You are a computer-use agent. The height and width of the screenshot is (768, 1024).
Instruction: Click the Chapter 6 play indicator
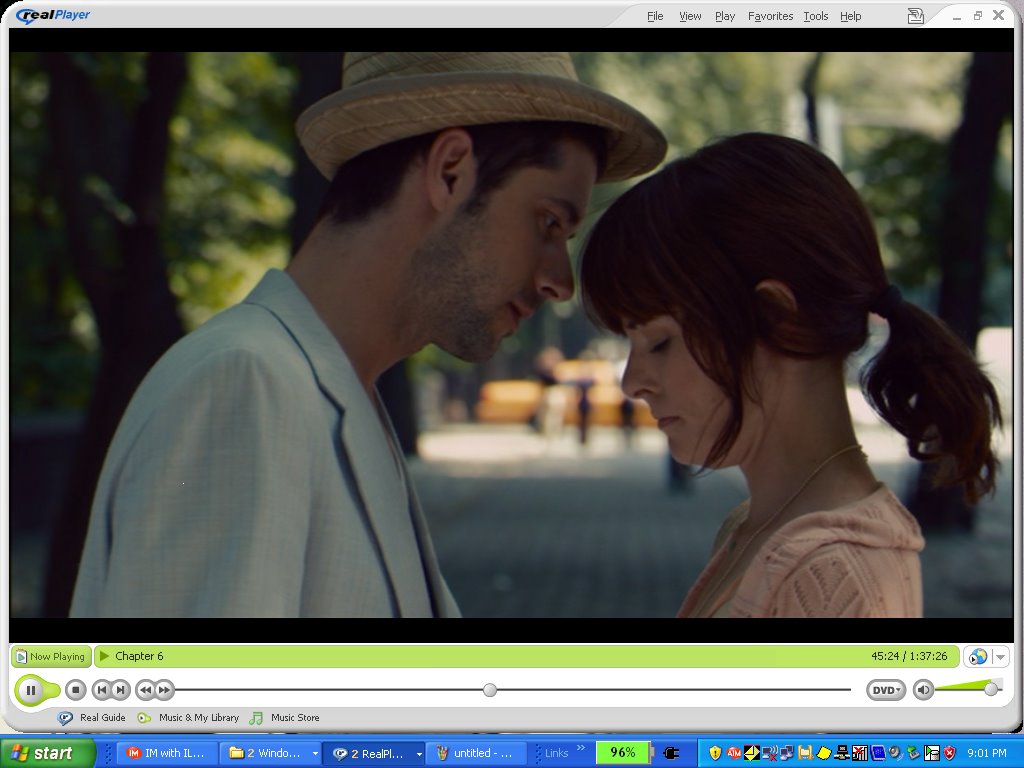tap(104, 656)
